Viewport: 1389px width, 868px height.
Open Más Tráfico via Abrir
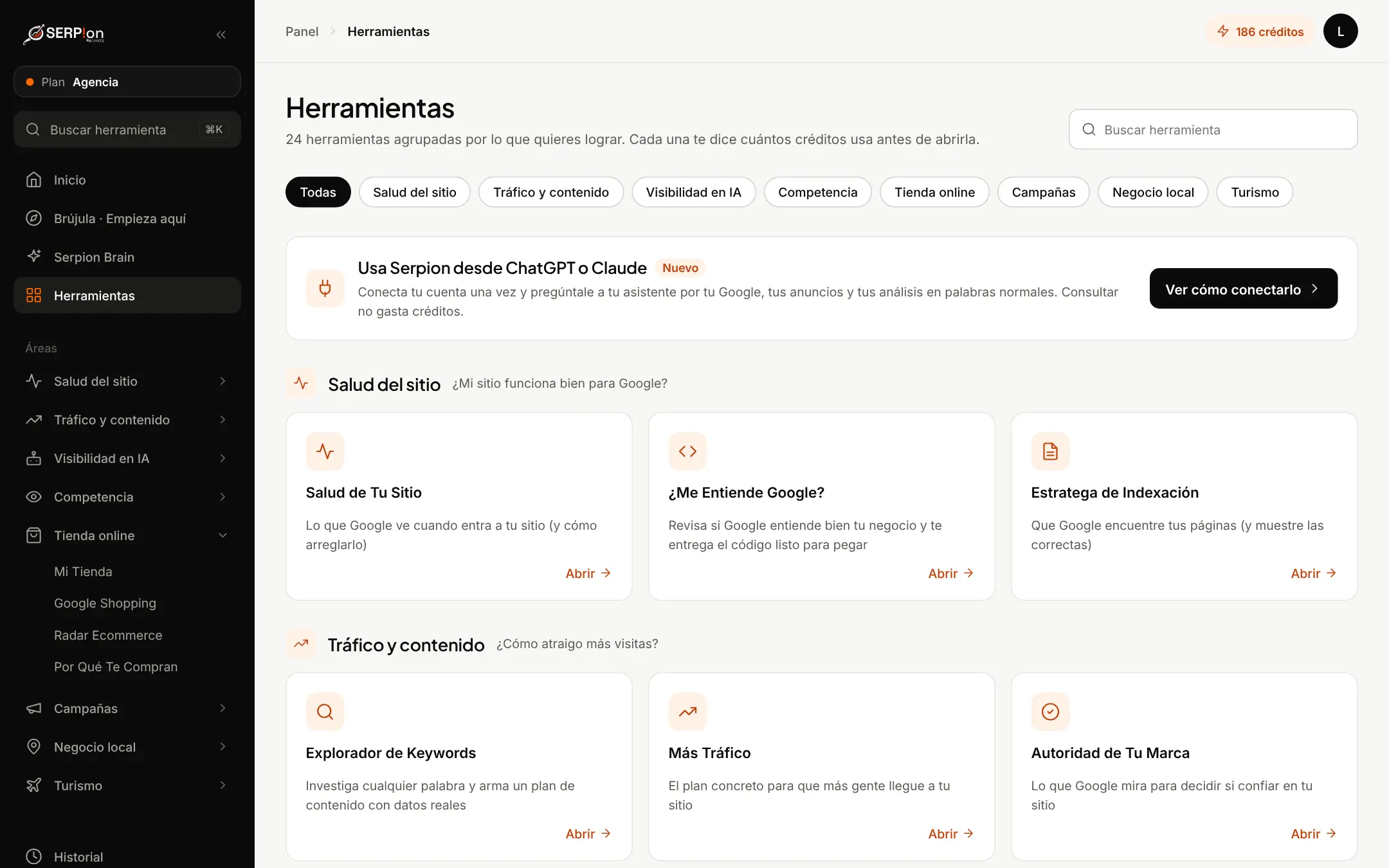pos(950,834)
